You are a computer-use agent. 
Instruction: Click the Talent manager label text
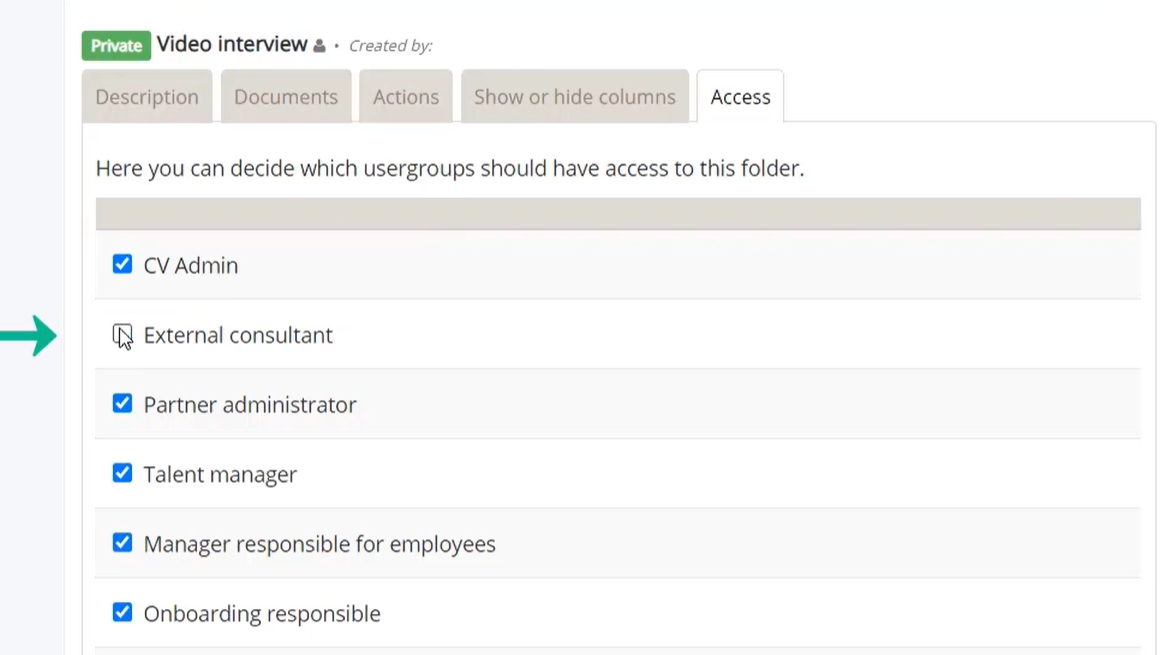220,474
